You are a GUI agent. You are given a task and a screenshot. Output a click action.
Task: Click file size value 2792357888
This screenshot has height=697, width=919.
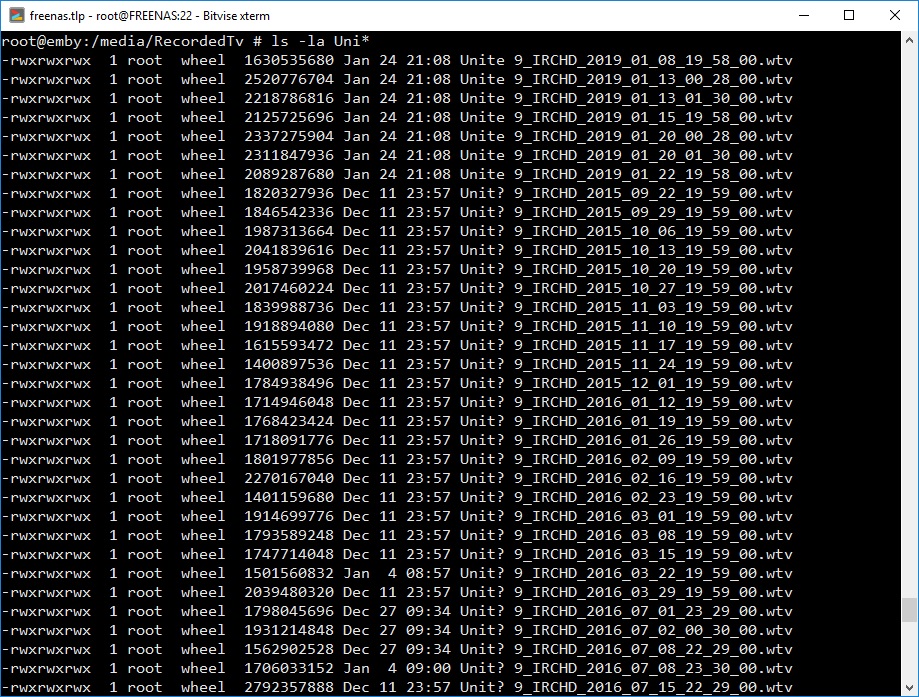(x=289, y=687)
